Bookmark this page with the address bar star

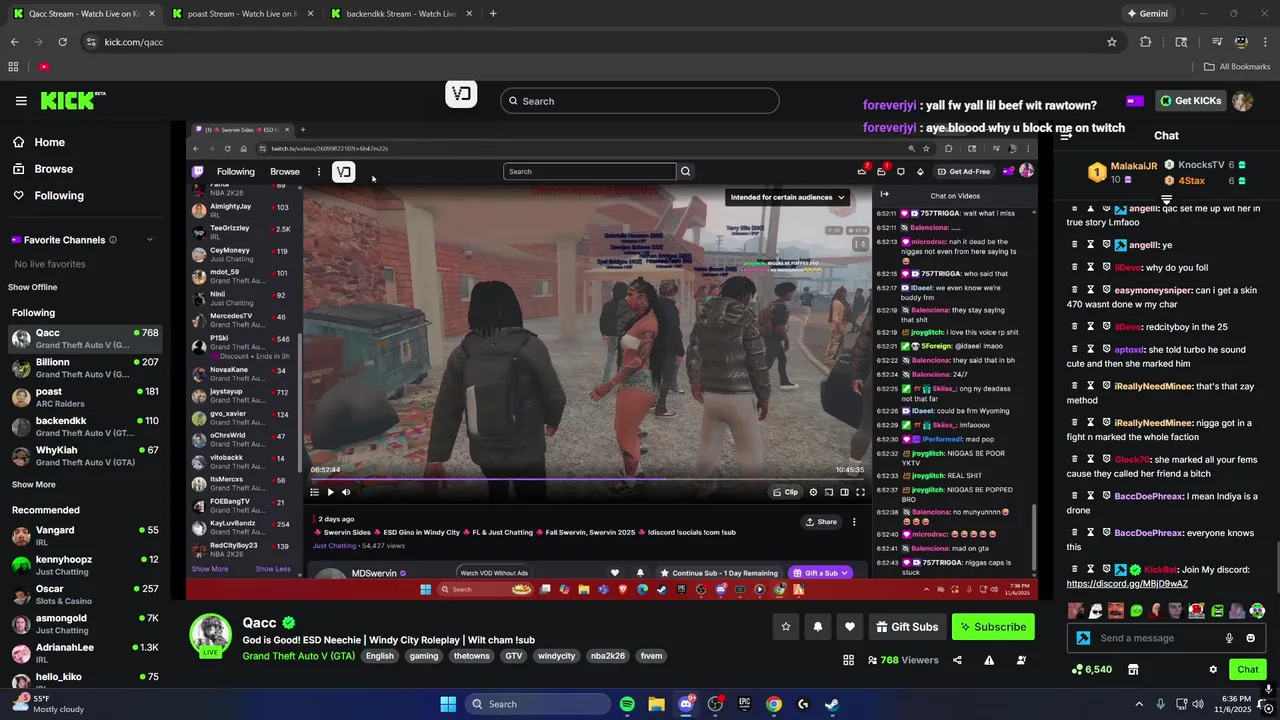1111,42
